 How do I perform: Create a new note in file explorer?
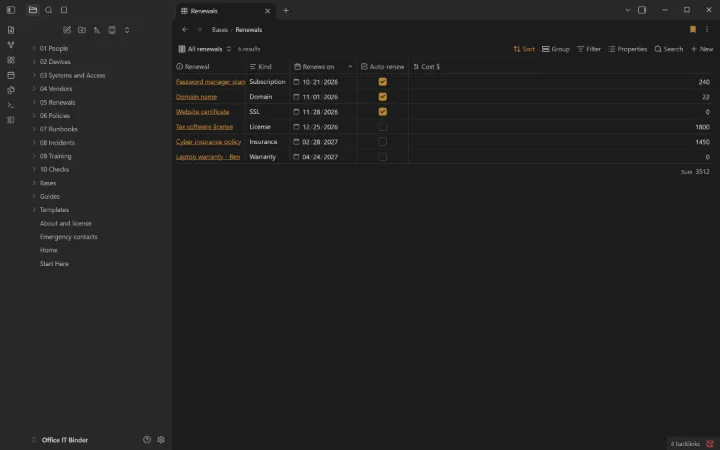click(67, 30)
